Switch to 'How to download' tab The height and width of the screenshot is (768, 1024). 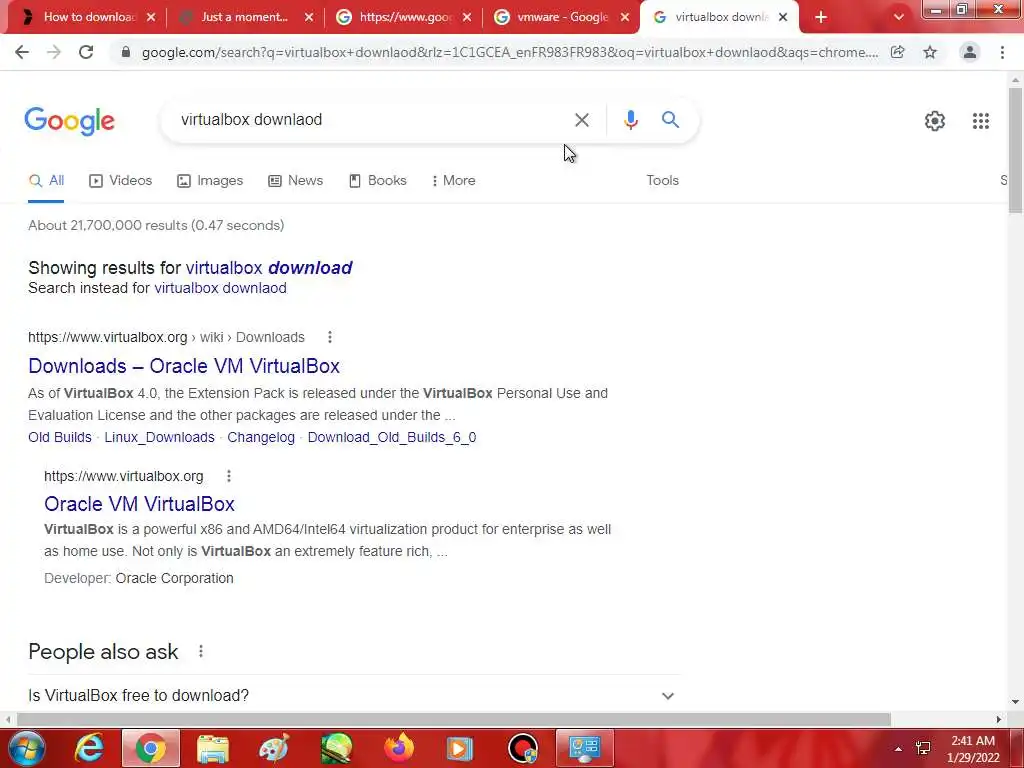click(x=89, y=18)
